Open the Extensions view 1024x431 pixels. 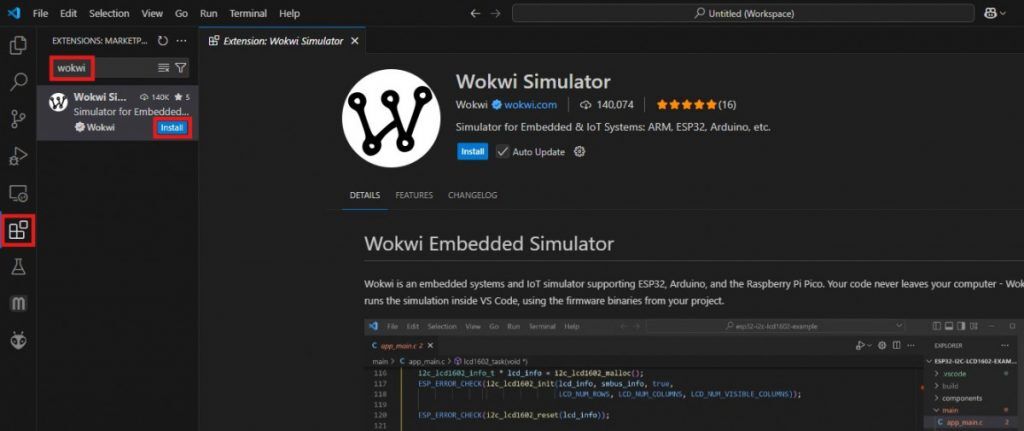click(18, 231)
